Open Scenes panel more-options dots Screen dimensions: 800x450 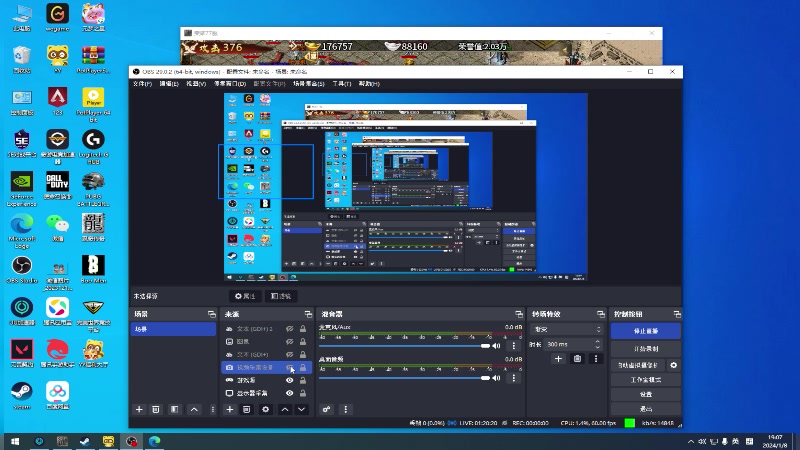213,409
